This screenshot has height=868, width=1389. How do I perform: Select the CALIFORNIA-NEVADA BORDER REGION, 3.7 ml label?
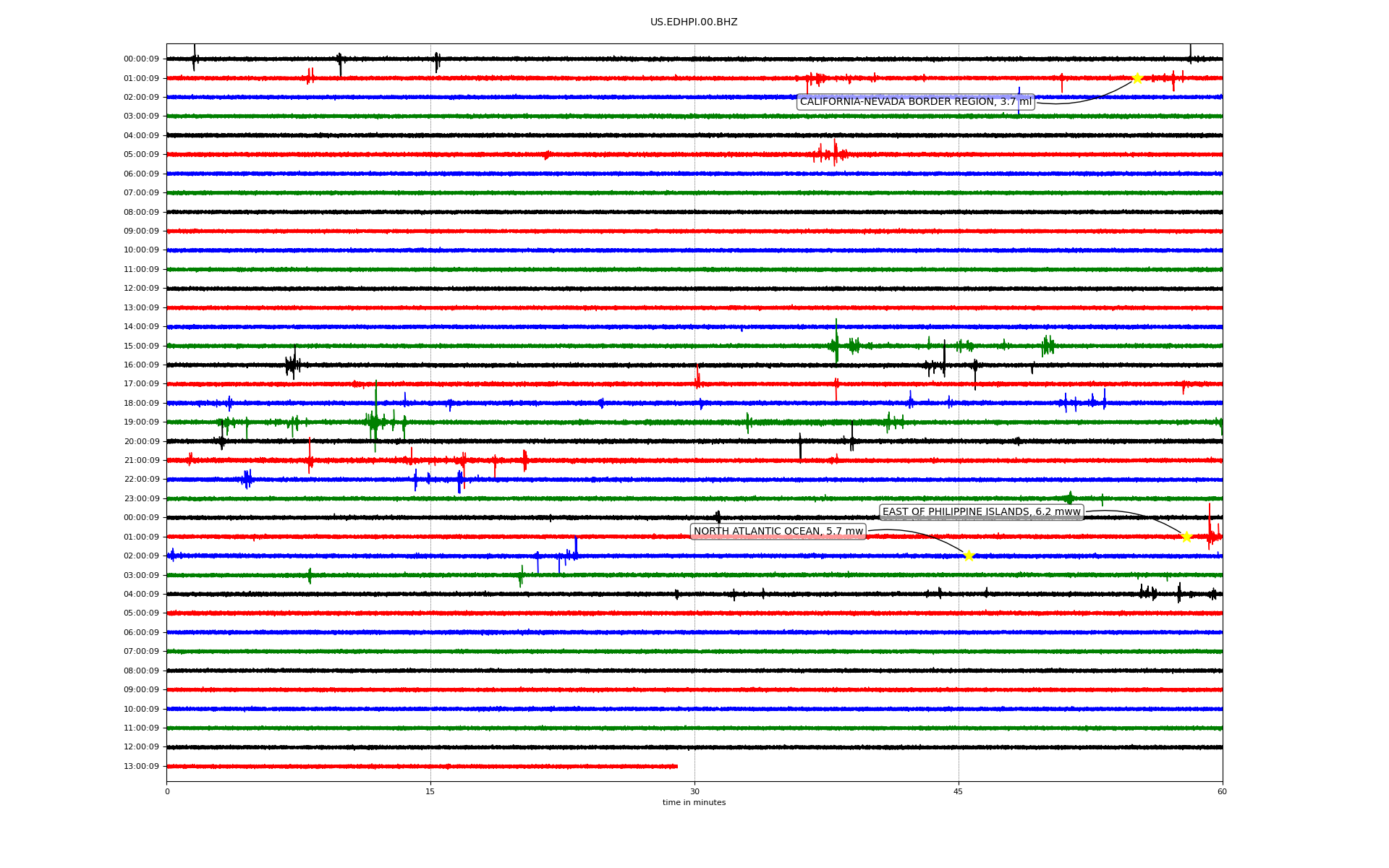(x=916, y=102)
